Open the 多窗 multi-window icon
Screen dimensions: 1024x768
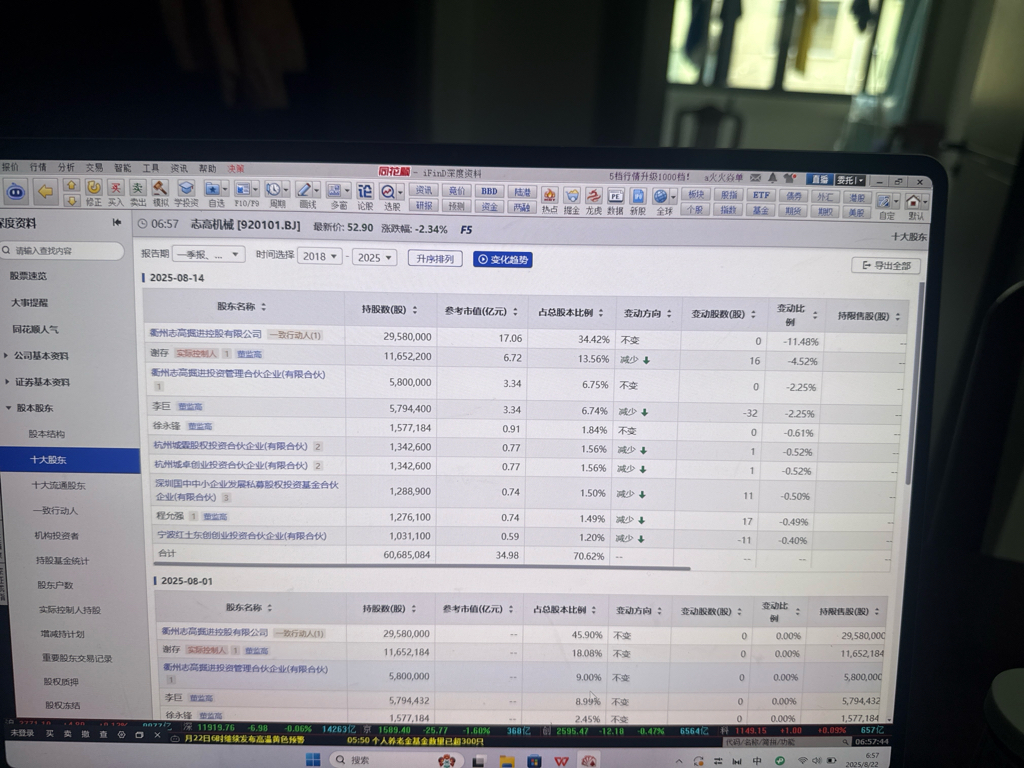pyautogui.click(x=334, y=191)
